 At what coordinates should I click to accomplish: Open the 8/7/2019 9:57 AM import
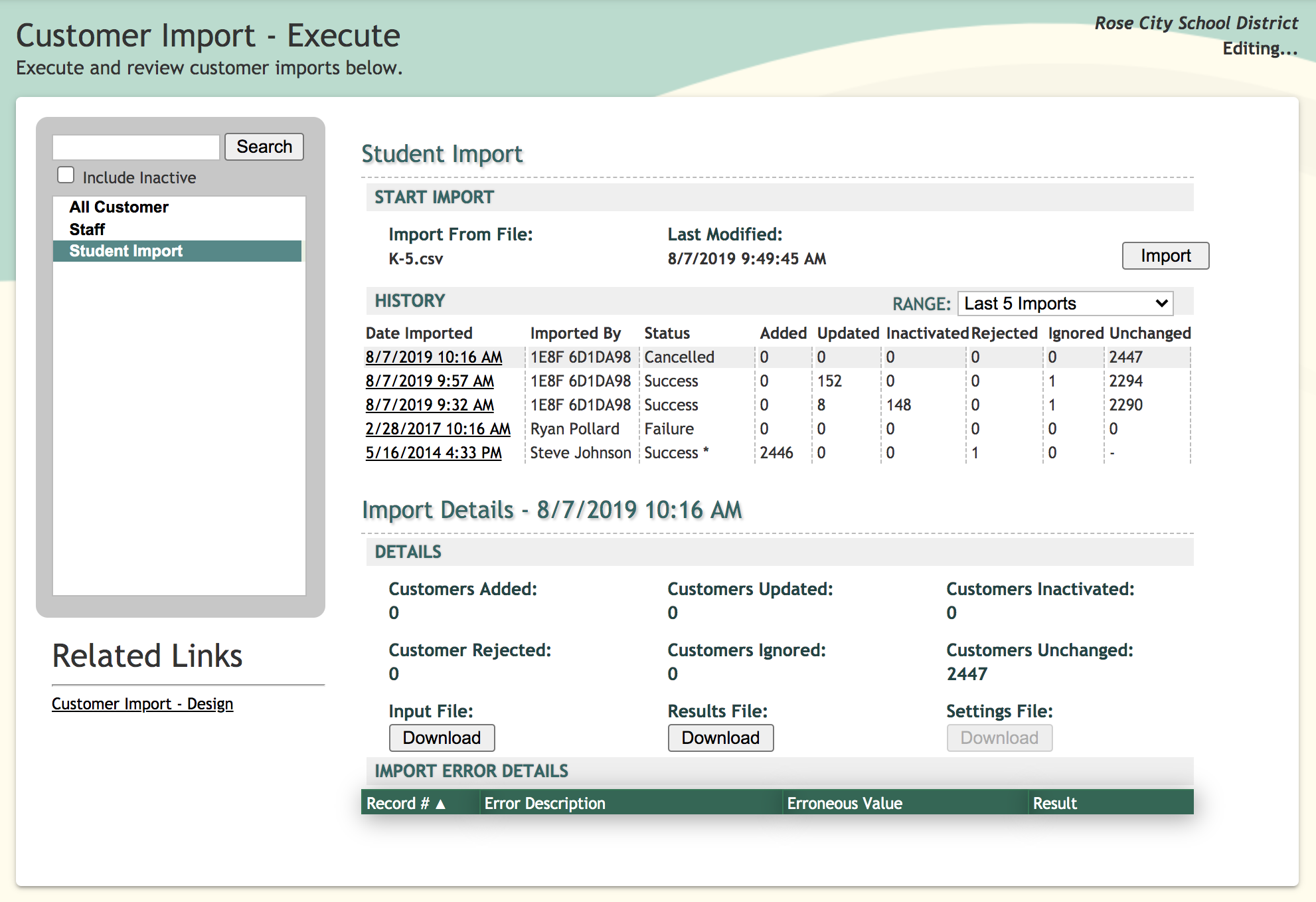coord(430,381)
